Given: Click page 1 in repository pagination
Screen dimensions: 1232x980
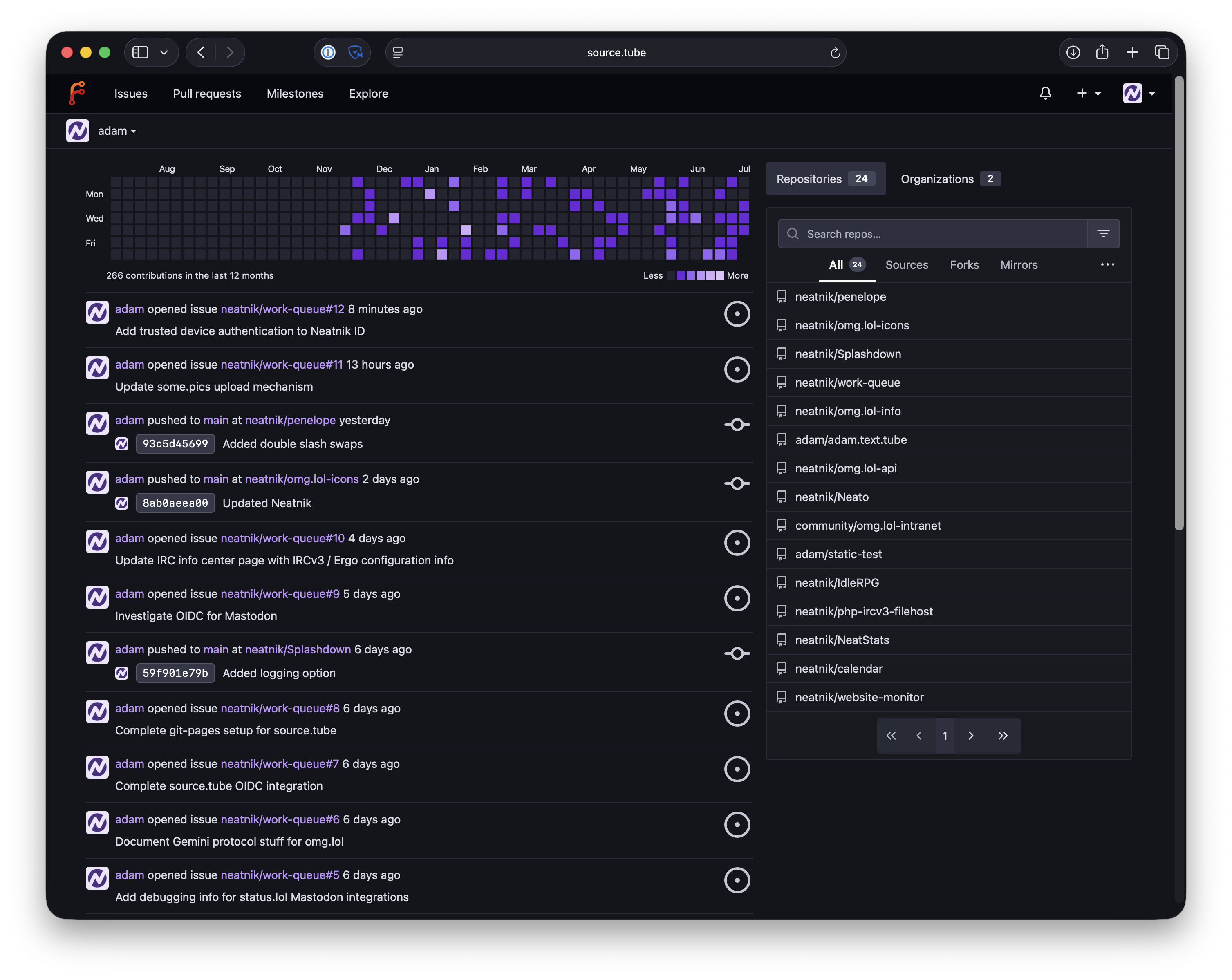Looking at the screenshot, I should pyautogui.click(x=945, y=736).
